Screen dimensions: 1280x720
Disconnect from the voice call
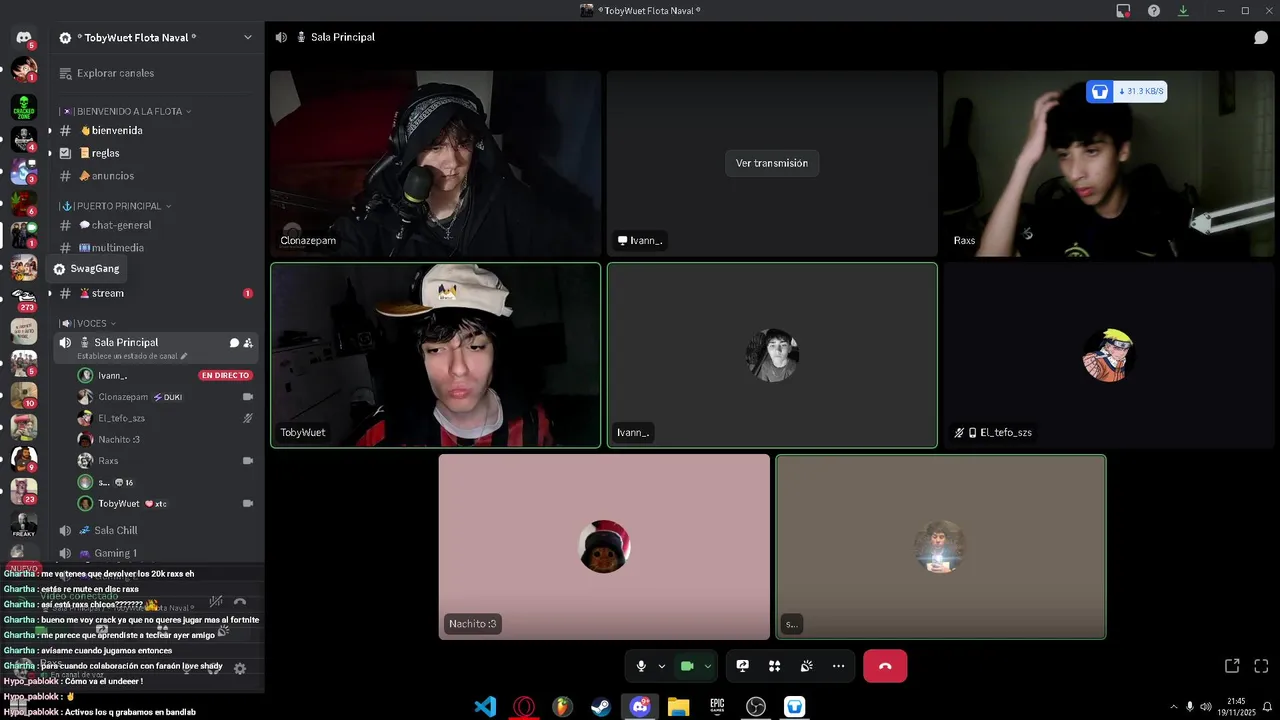pos(885,666)
